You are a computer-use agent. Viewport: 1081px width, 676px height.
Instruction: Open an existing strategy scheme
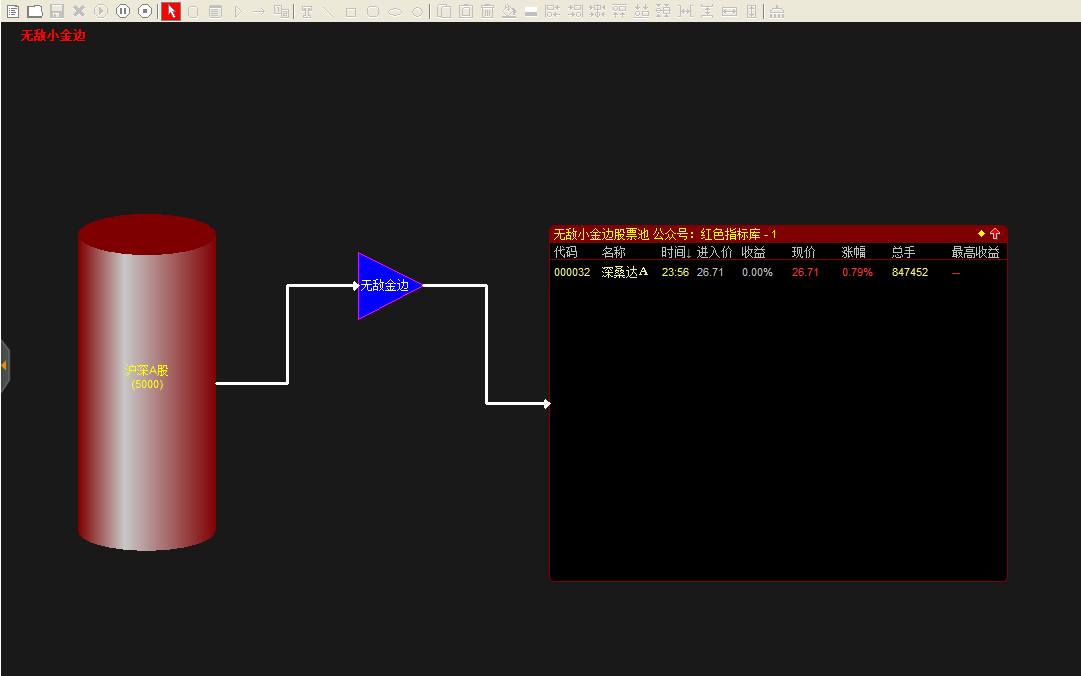pyautogui.click(x=34, y=11)
